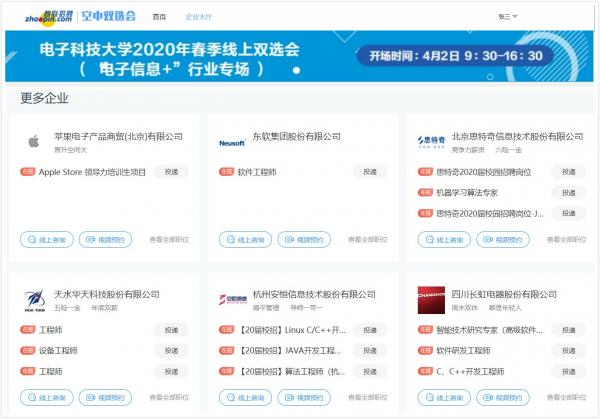Open the 机器学习算法专家 job listing
The width and height of the screenshot is (600, 419).
pyautogui.click(x=467, y=192)
